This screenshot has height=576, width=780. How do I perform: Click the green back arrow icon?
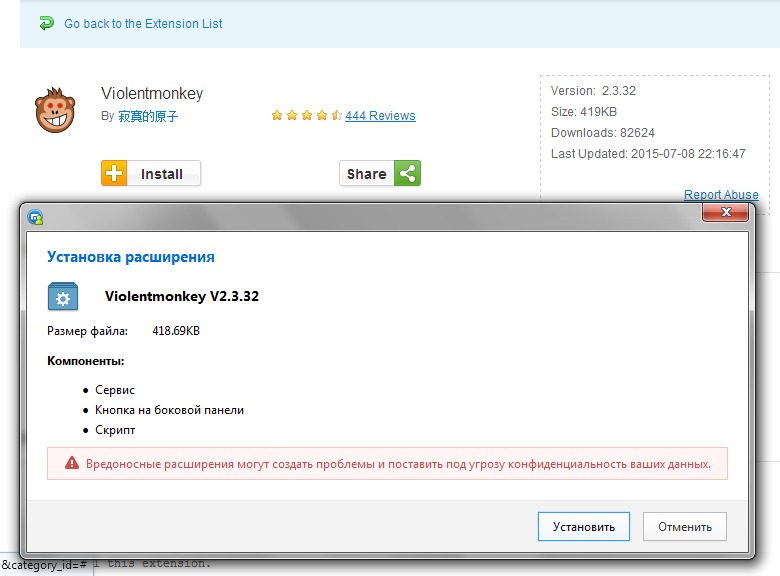[x=46, y=23]
